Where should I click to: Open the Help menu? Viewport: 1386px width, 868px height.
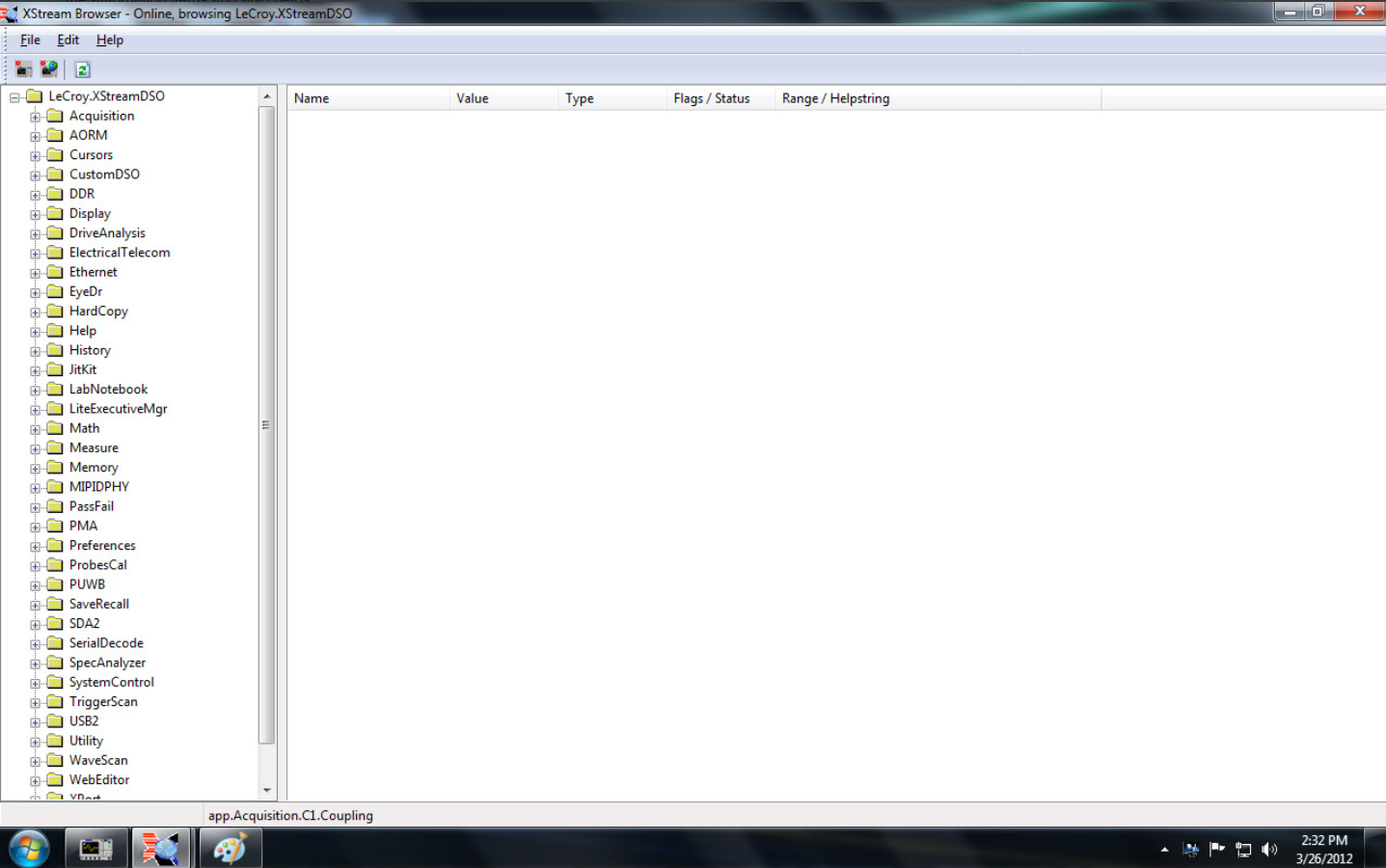[x=109, y=40]
